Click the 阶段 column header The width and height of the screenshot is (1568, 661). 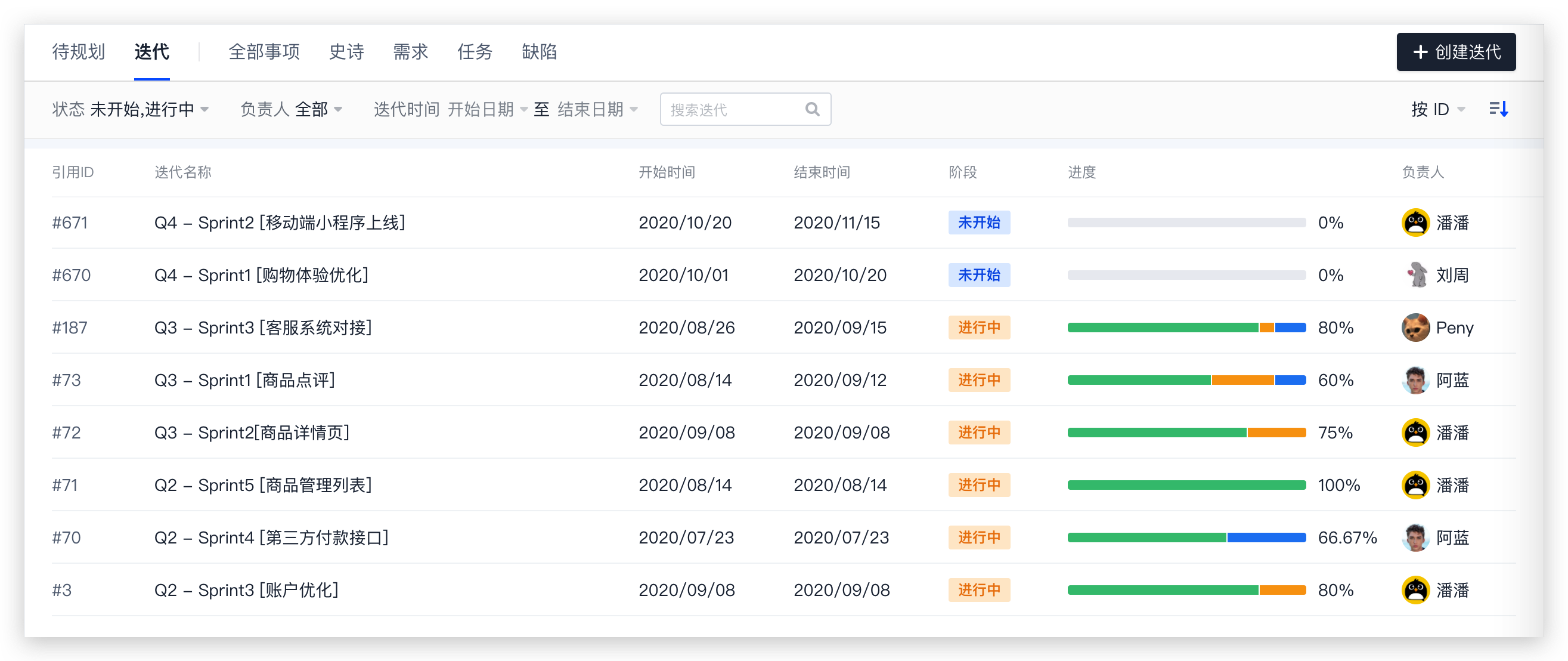pyautogui.click(x=962, y=172)
